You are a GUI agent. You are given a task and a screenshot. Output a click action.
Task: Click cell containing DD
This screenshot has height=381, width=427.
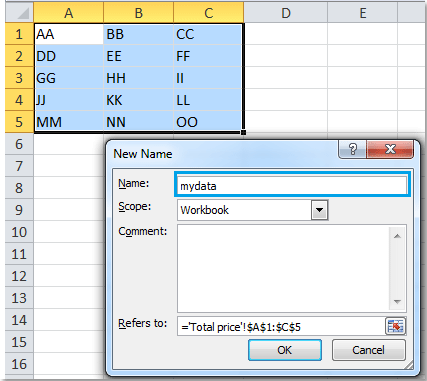pyautogui.click(x=69, y=56)
